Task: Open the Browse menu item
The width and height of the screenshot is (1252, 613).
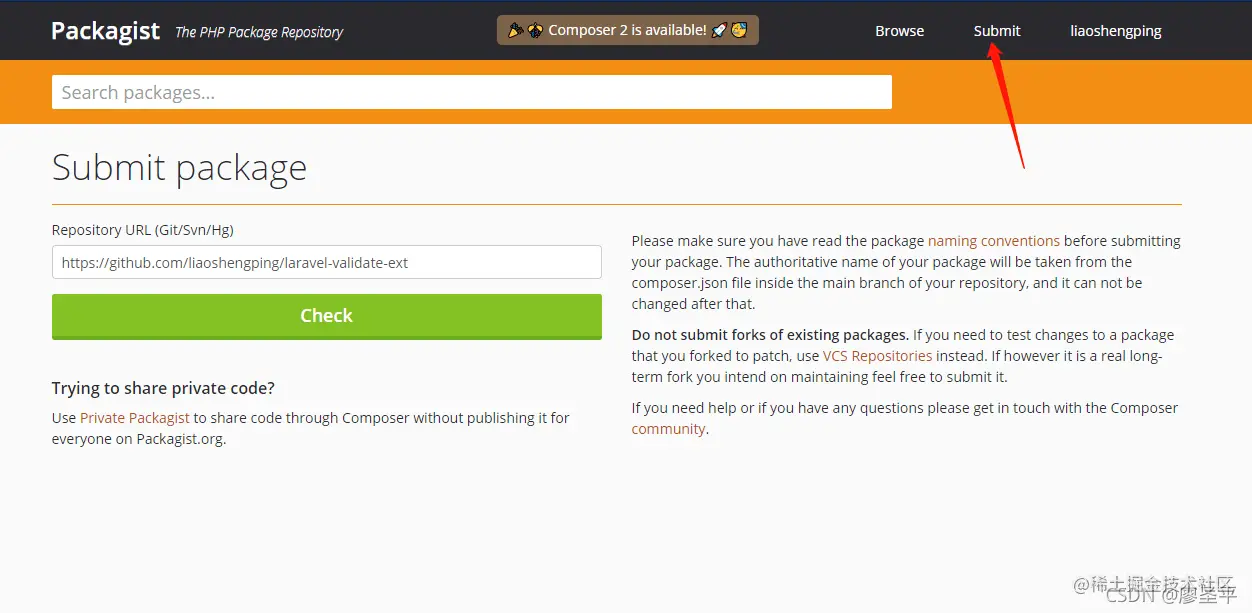Action: tap(900, 31)
